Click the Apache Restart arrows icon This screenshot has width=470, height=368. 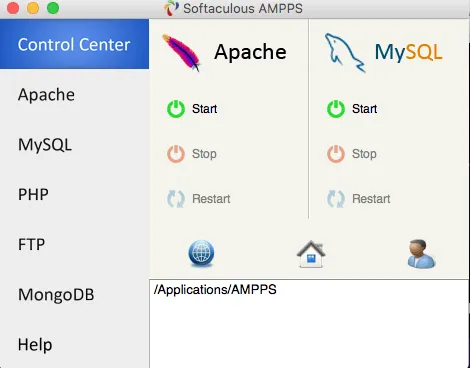[x=176, y=199]
